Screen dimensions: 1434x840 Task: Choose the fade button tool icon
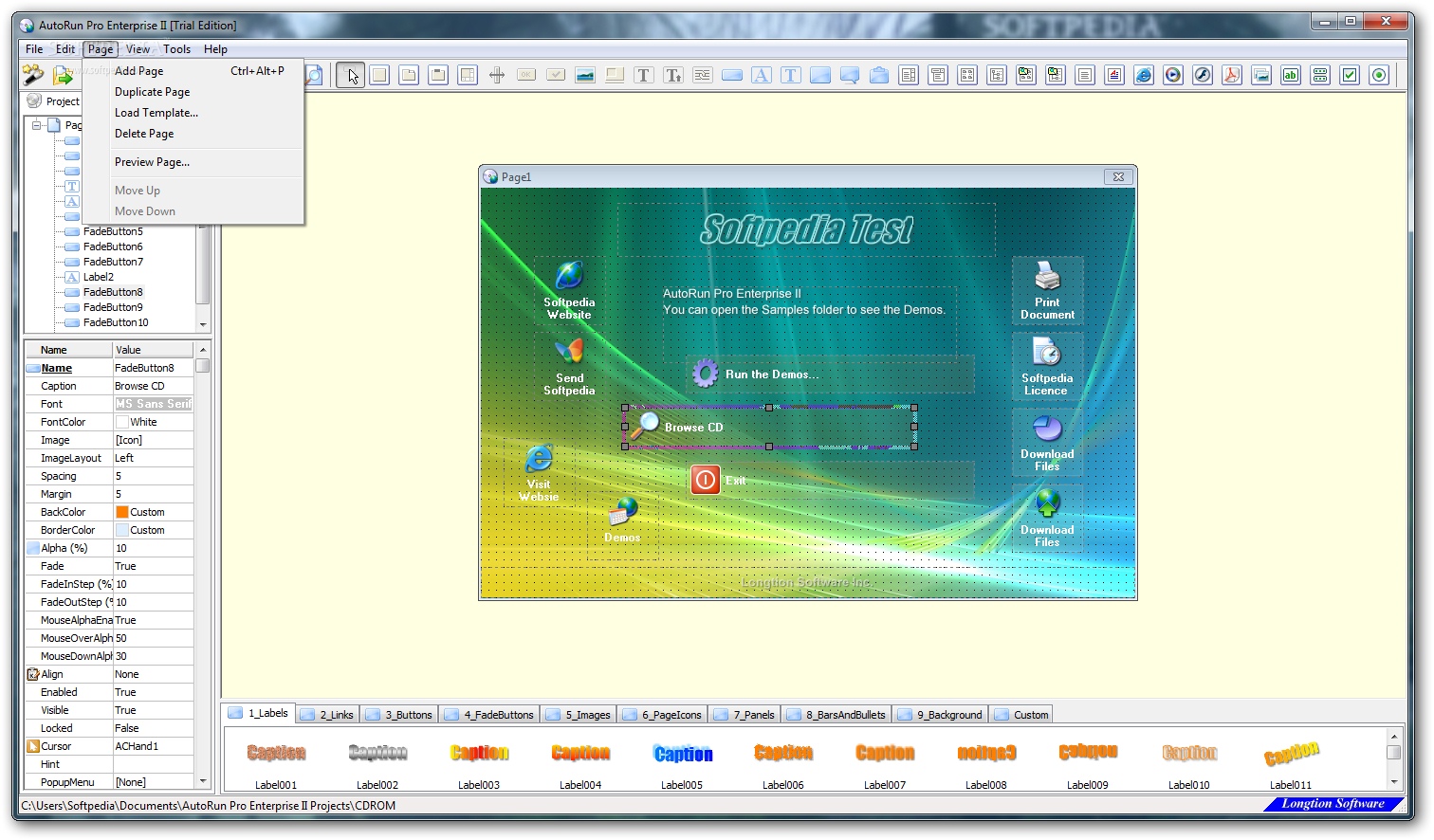[x=732, y=75]
